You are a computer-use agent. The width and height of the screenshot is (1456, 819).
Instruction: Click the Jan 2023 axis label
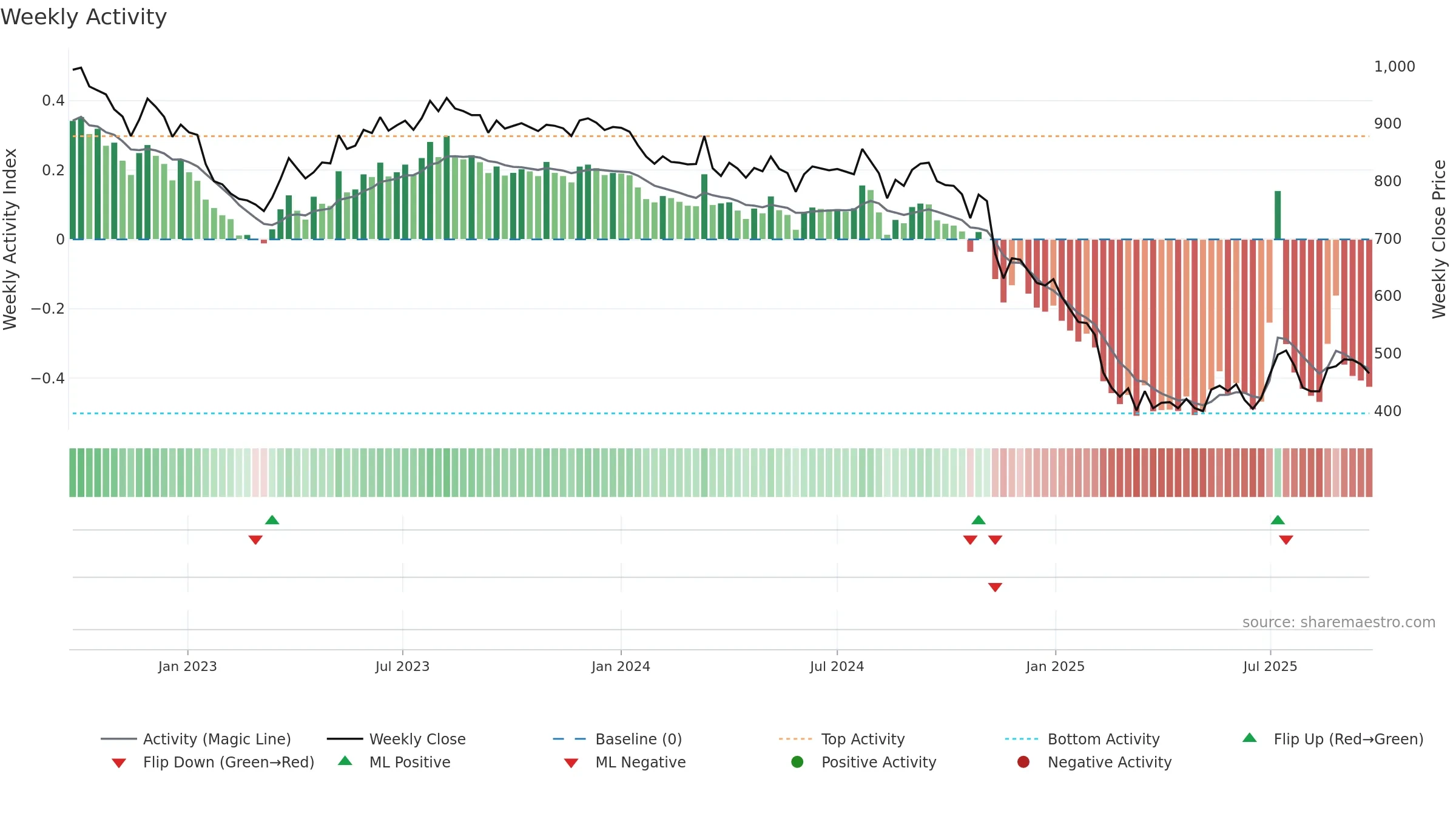pos(187,666)
